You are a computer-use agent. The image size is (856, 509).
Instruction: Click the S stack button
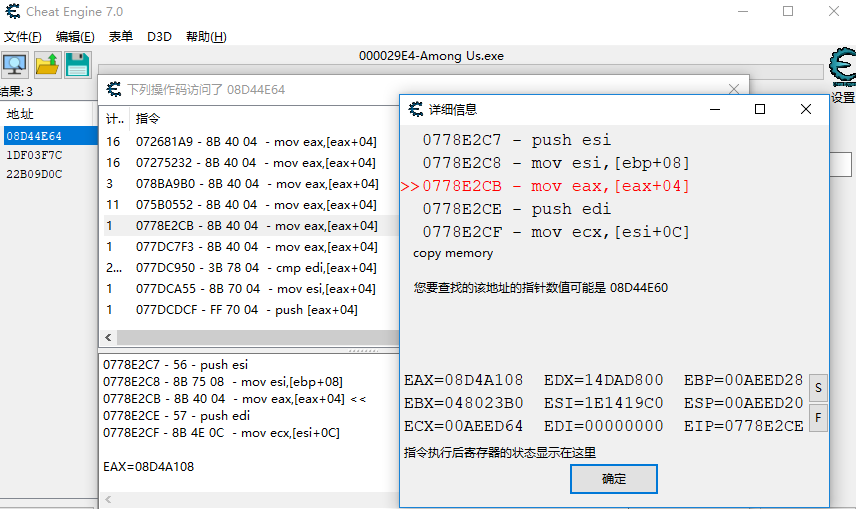pos(818,388)
